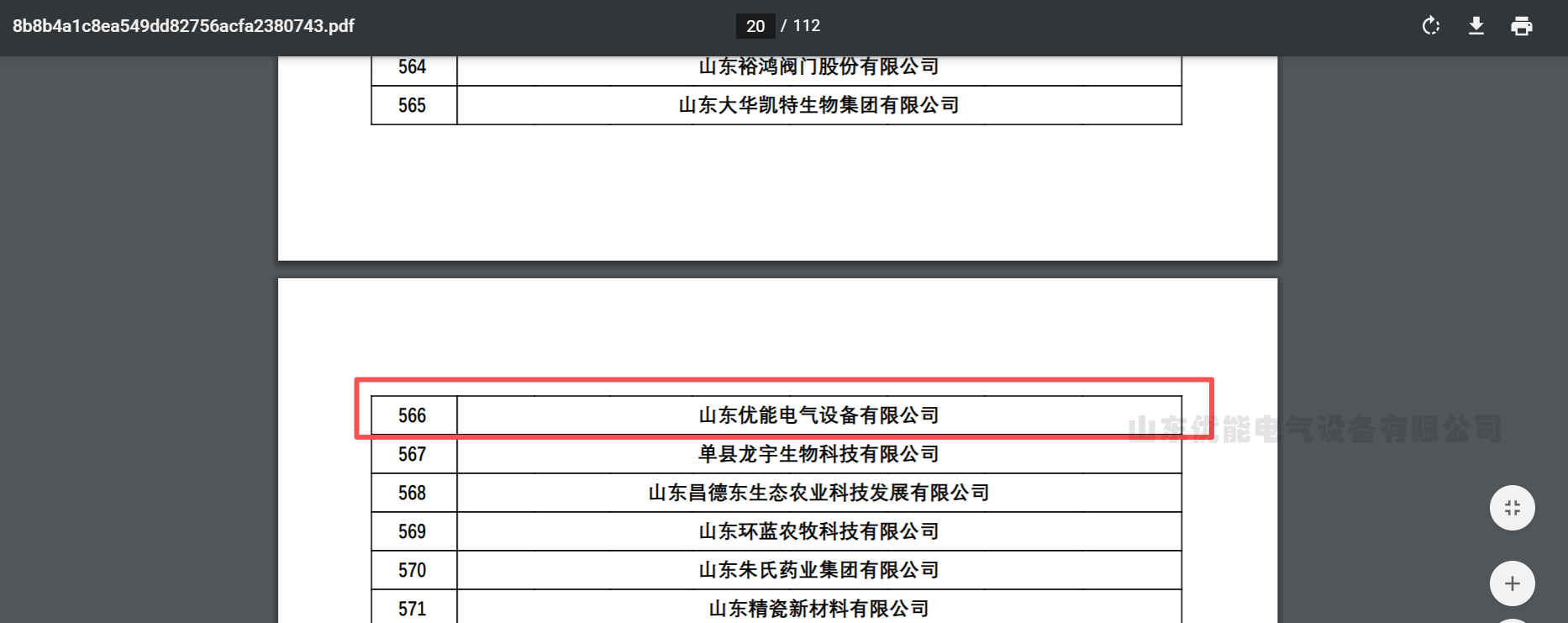
Task: Print the PDF document
Action: pyautogui.click(x=1522, y=26)
